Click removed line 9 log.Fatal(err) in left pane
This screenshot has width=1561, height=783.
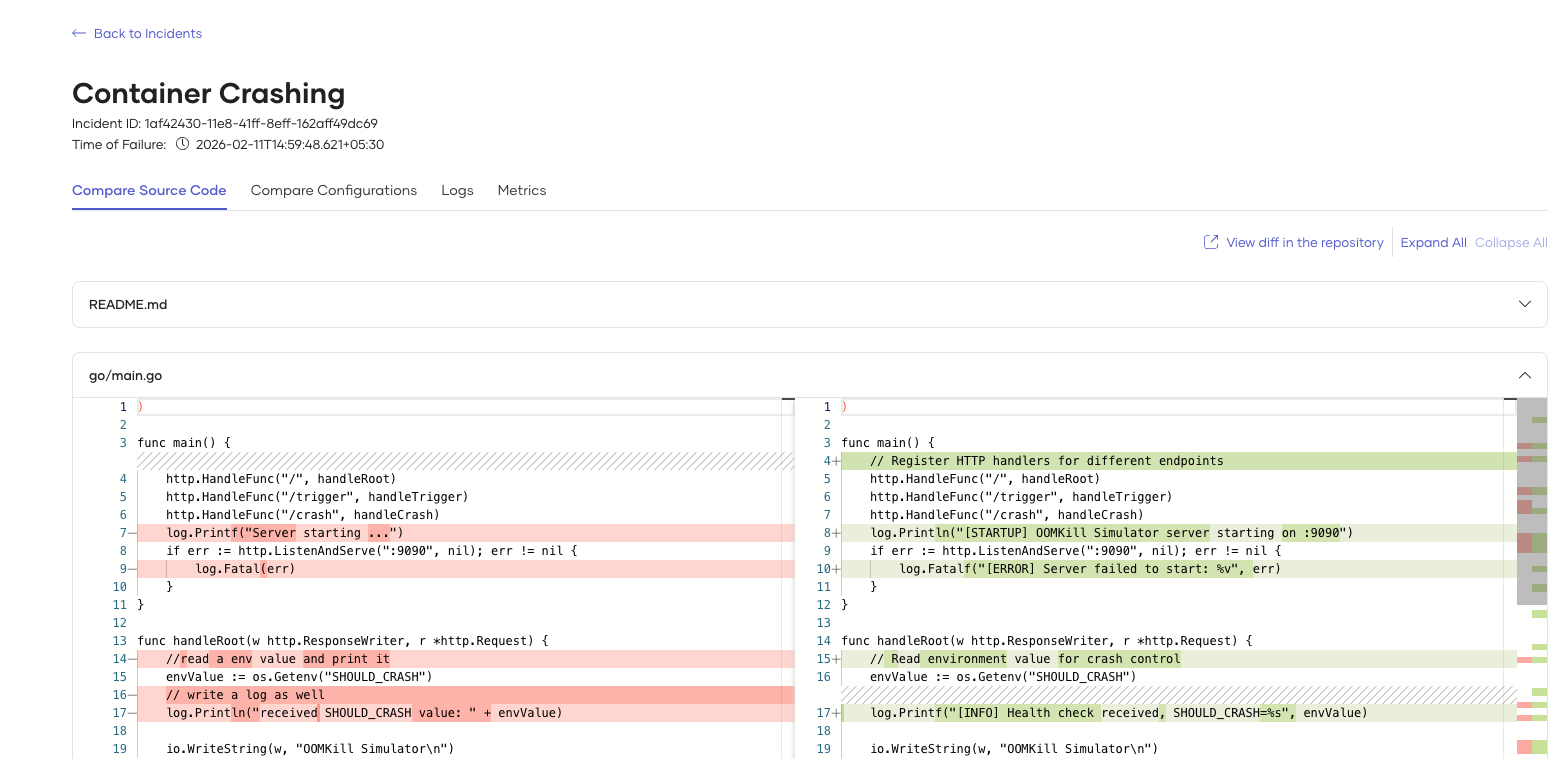(x=245, y=569)
